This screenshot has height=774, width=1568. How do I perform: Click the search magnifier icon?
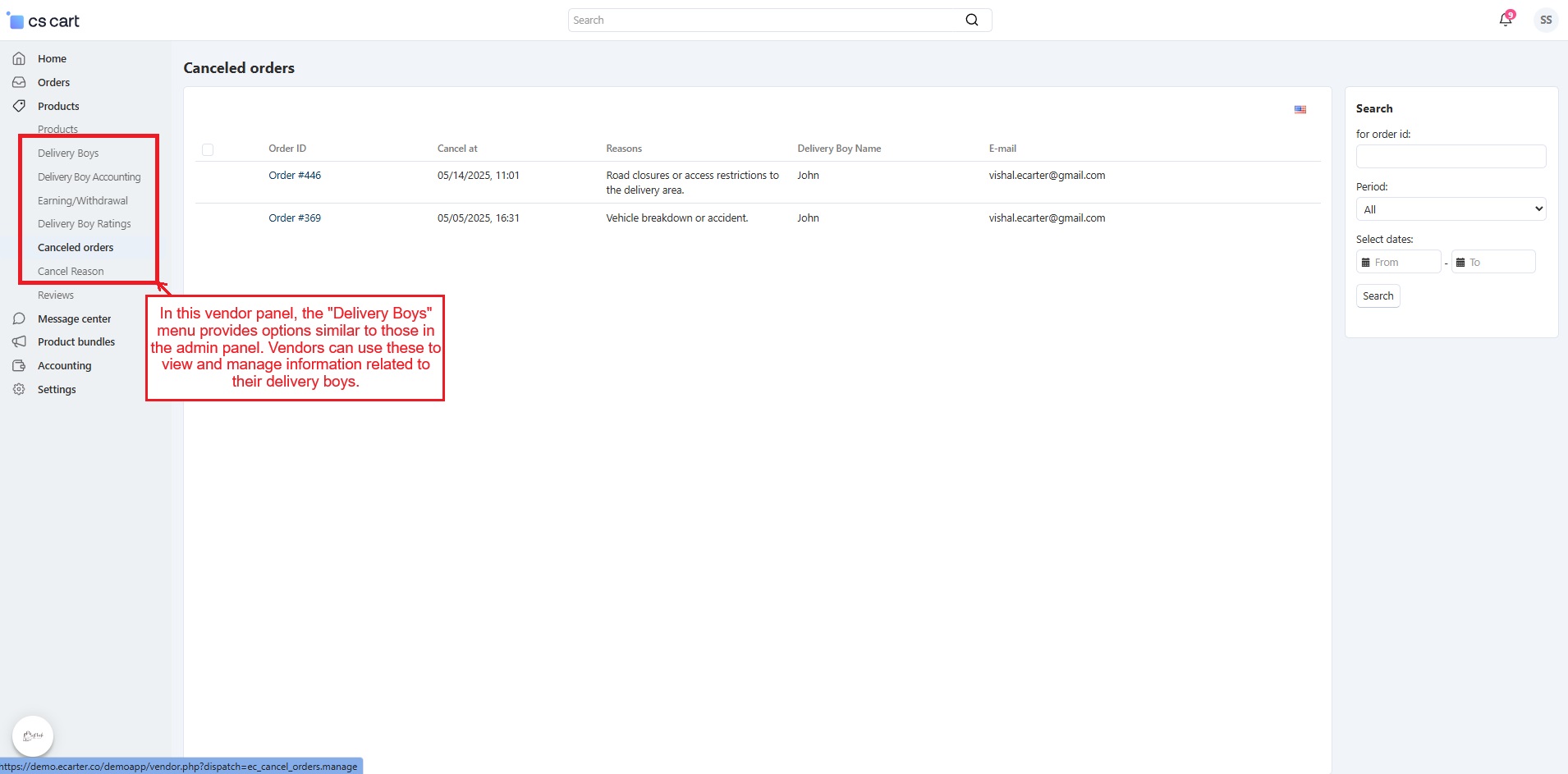[x=971, y=20]
